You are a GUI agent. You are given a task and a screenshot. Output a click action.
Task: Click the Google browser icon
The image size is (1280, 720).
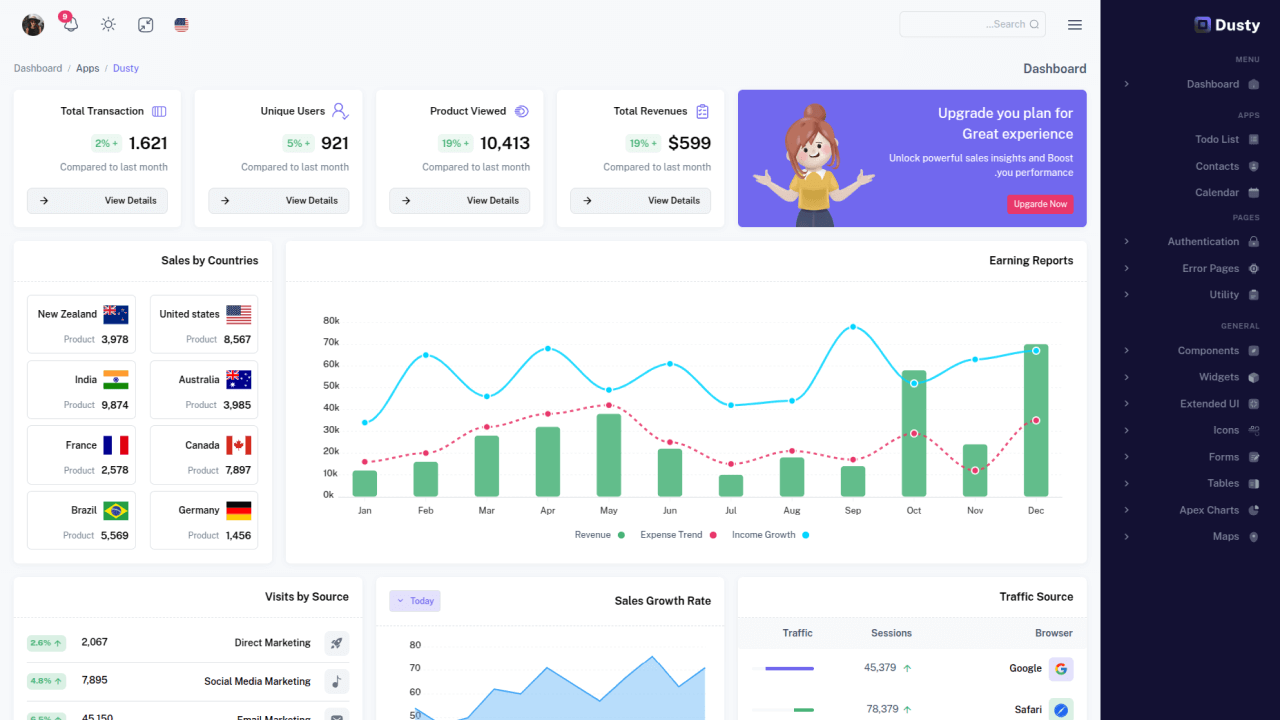coord(1061,668)
